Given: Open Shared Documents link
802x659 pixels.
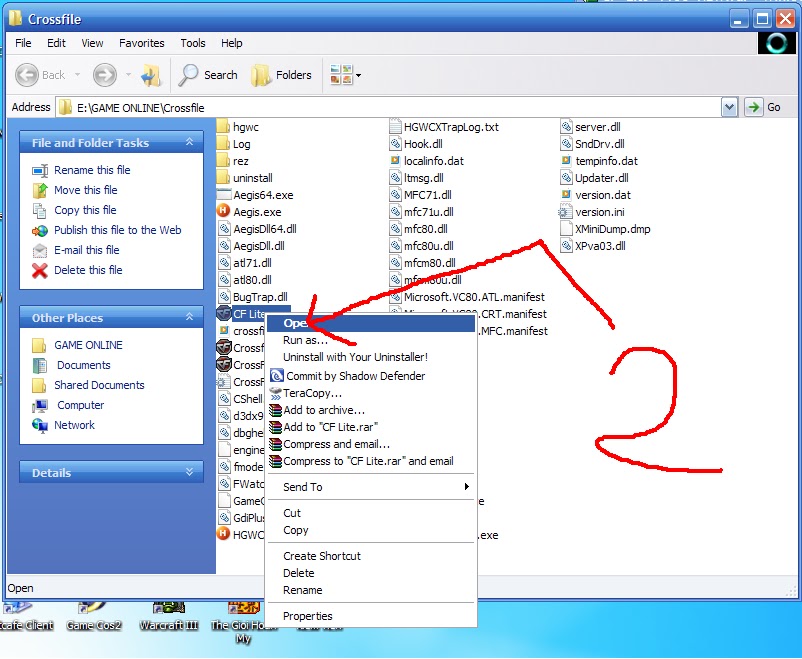Looking at the screenshot, I should click(x=99, y=385).
